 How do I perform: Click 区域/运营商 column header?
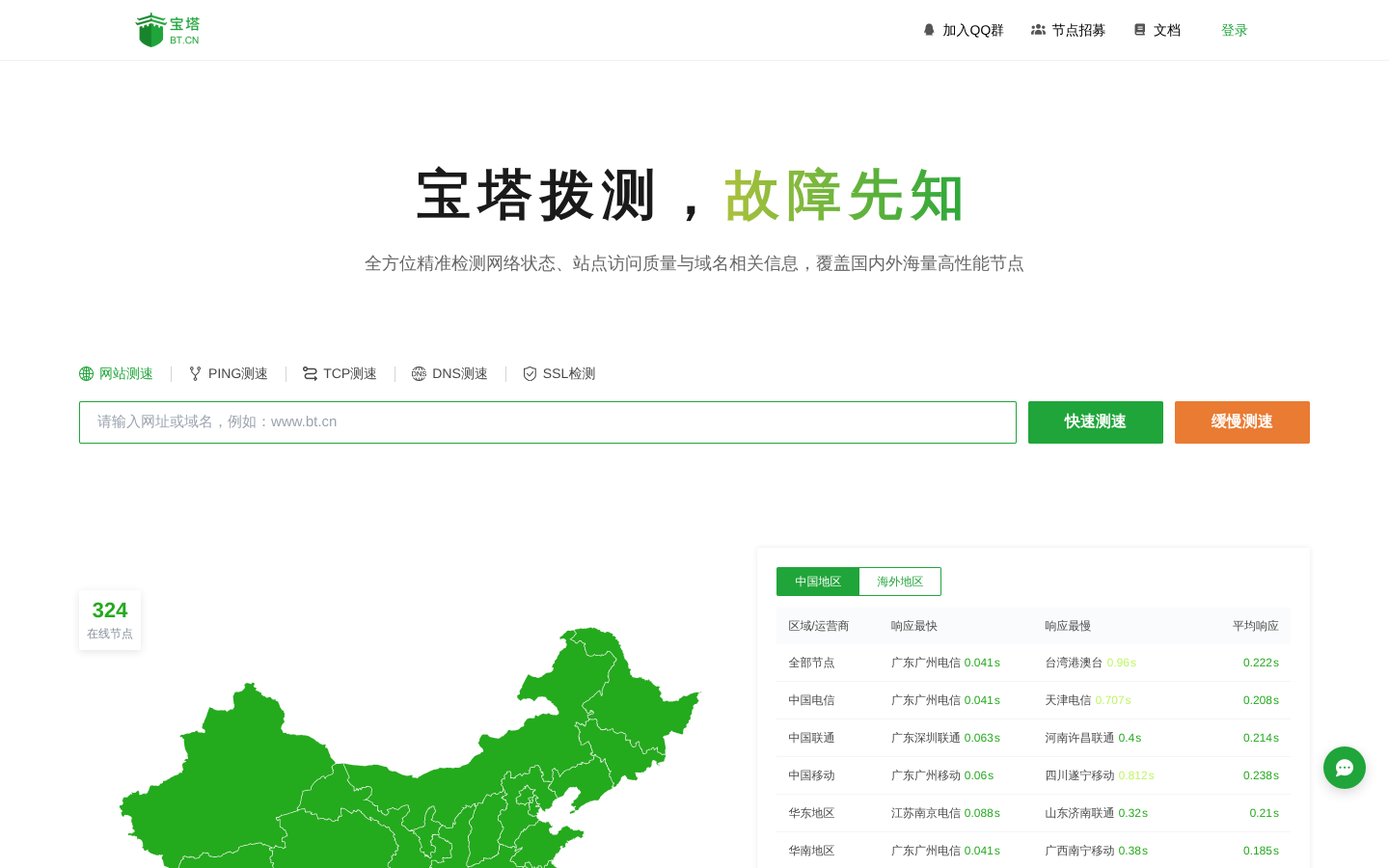pos(819,626)
